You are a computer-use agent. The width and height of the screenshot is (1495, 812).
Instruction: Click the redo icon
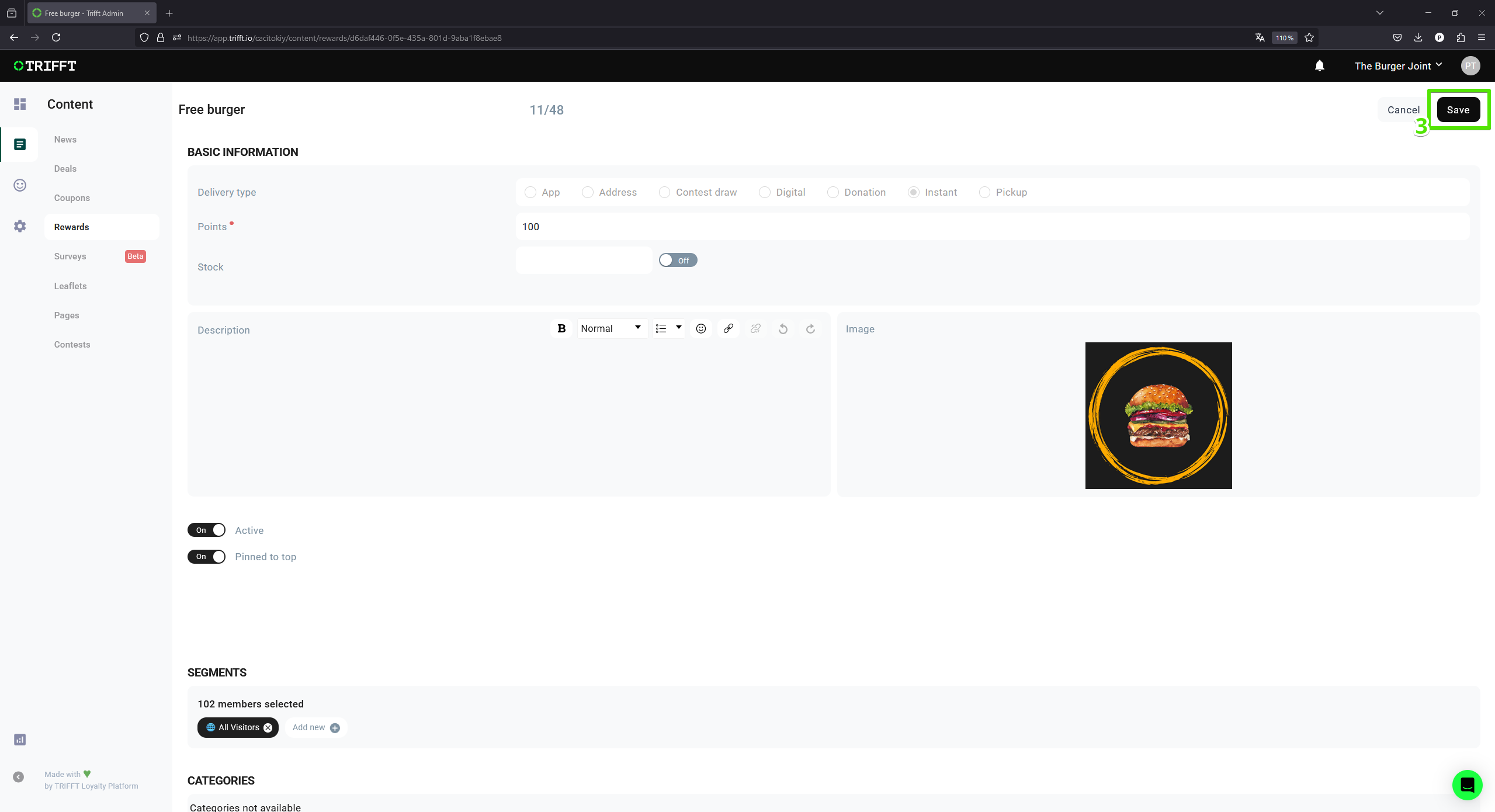810,329
